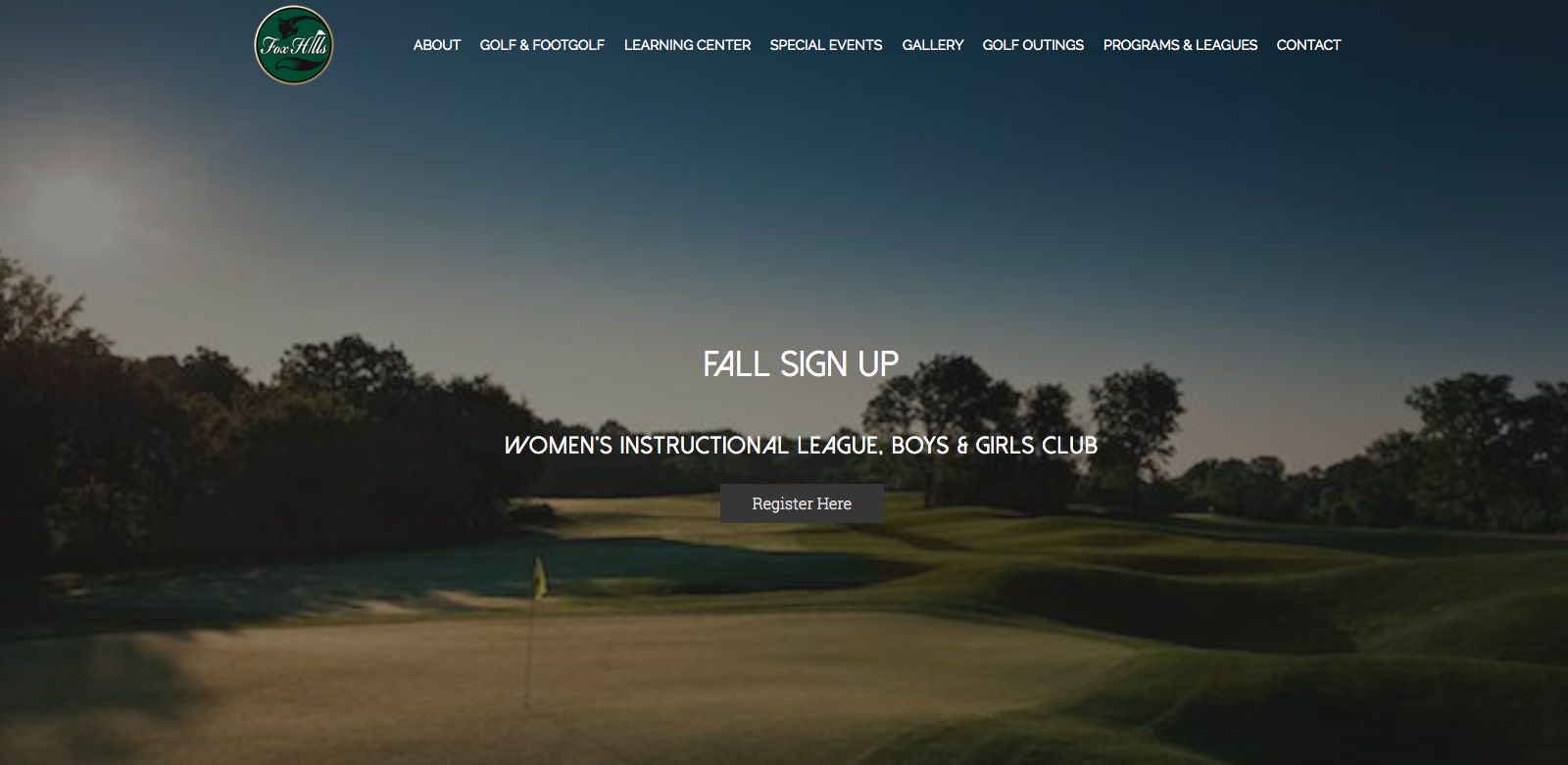Select Golf & FootGolf in navigation
The width and height of the screenshot is (1568, 765).
542,45
